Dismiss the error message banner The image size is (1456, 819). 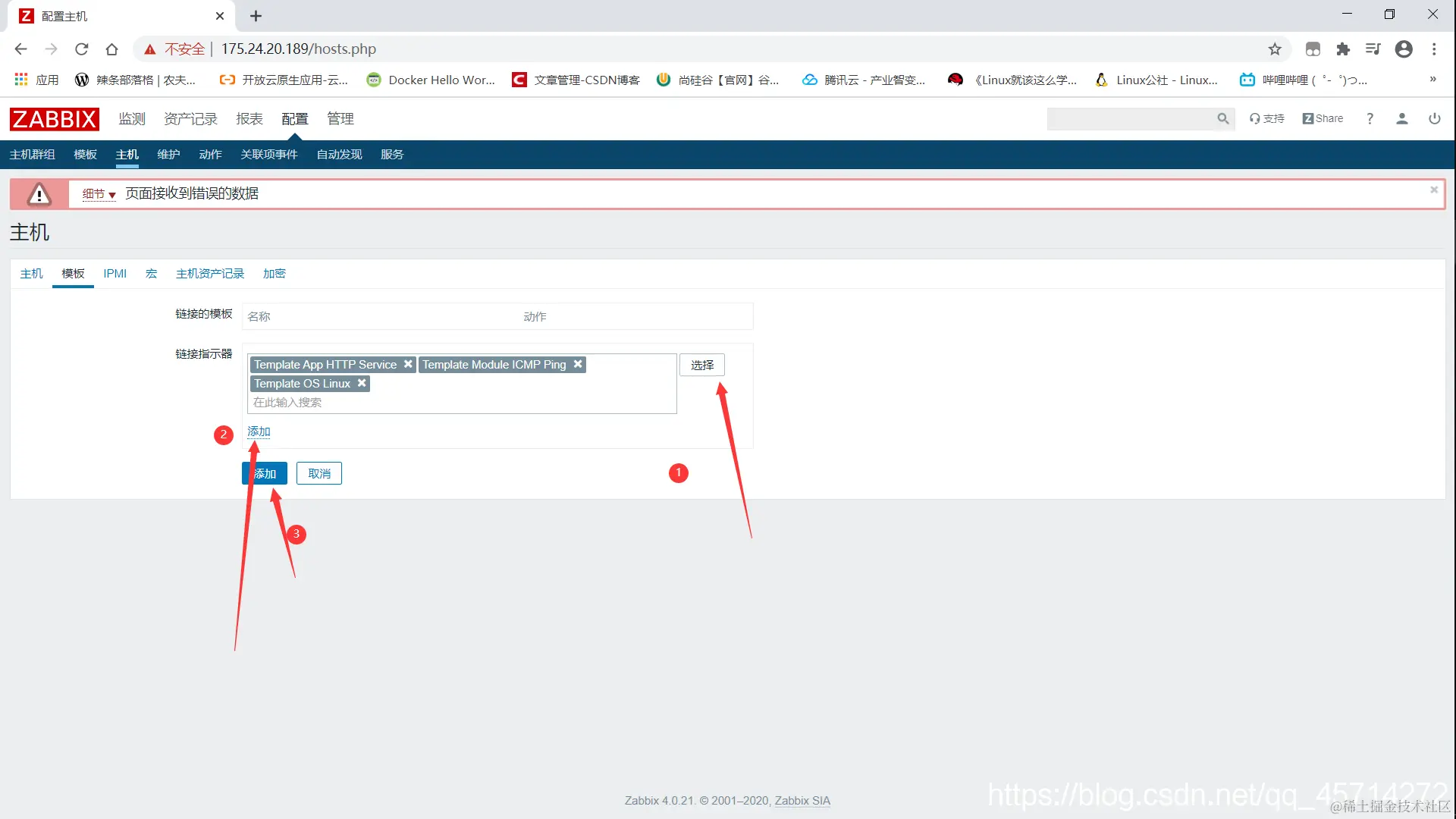tap(1433, 190)
